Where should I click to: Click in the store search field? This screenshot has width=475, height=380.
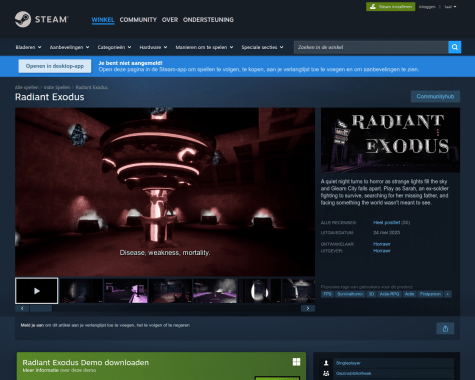click(371, 47)
